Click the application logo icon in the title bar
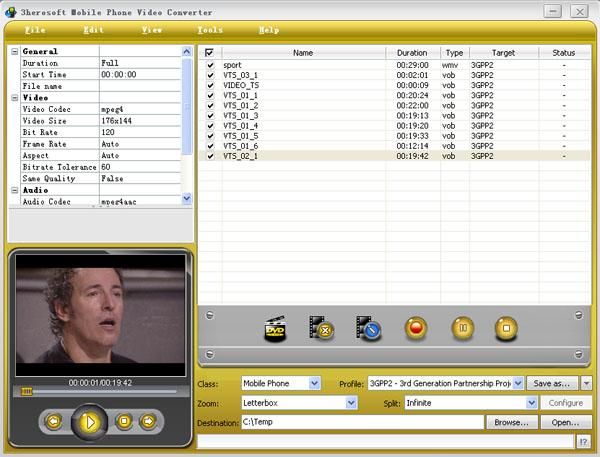The image size is (600, 457). (10, 12)
